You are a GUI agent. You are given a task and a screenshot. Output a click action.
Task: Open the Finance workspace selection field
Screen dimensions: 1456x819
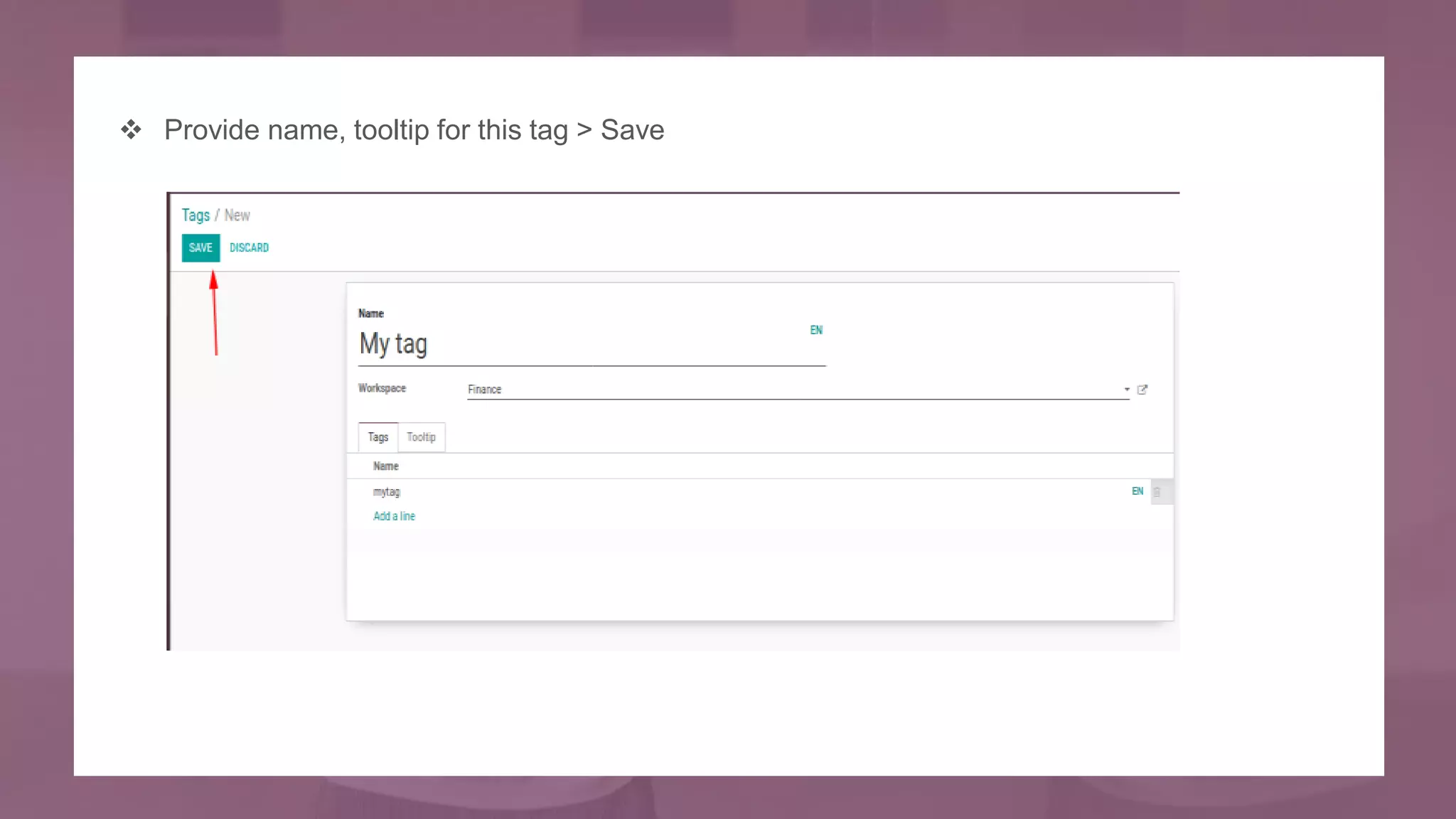tap(789, 390)
